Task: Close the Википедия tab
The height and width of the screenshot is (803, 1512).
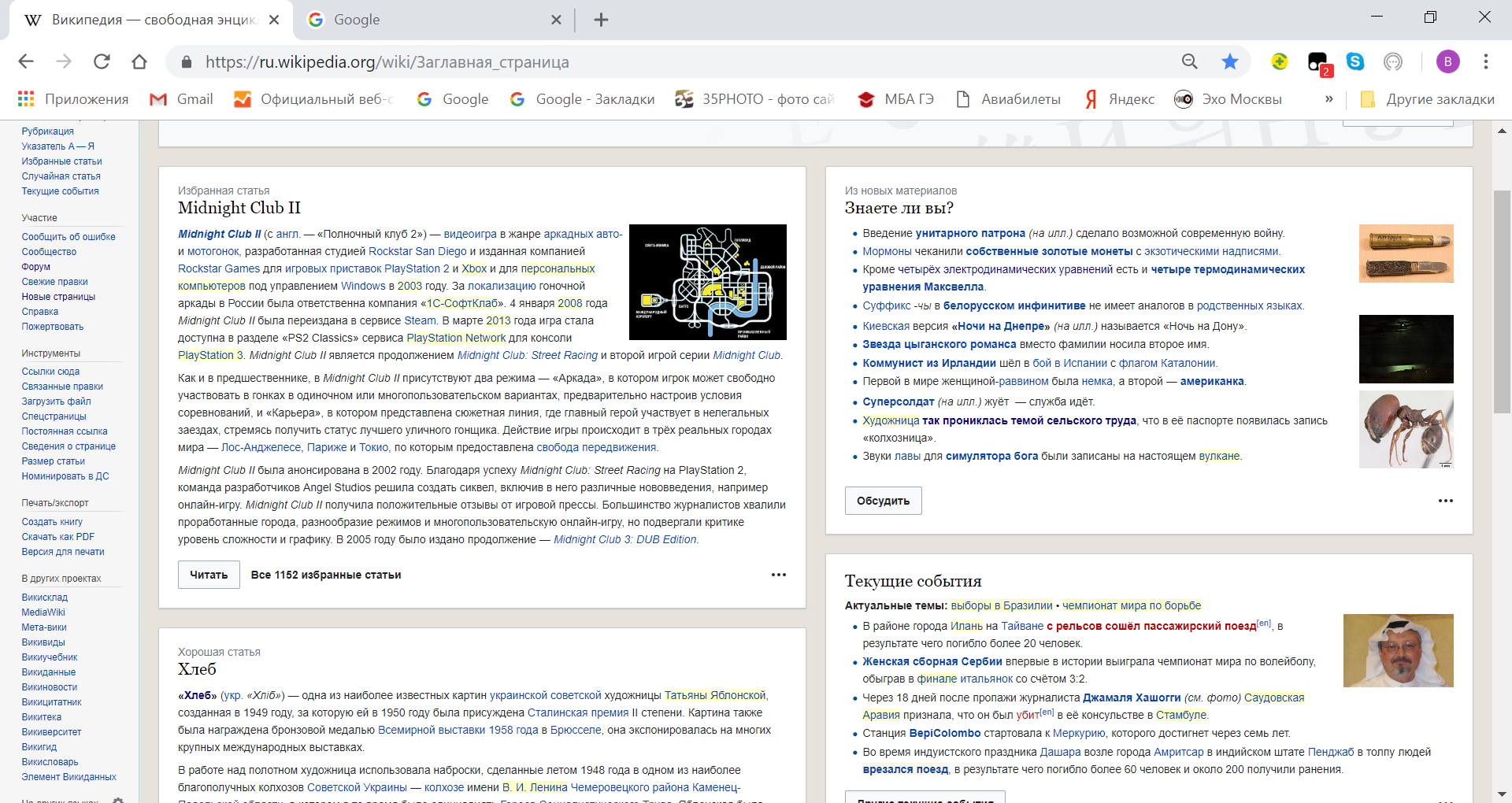Action: coord(274,20)
